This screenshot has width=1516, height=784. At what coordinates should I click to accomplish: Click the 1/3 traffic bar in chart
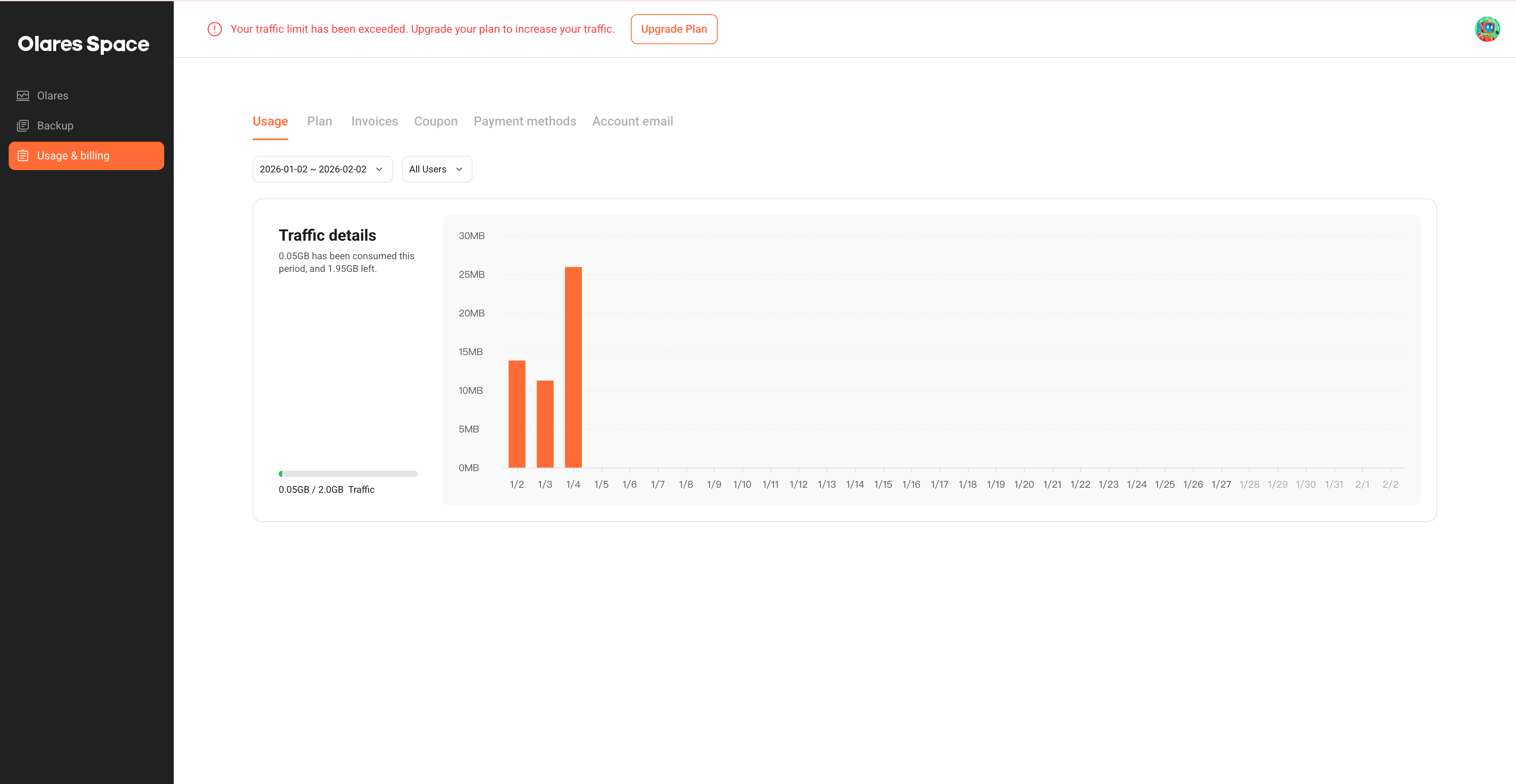pos(545,424)
